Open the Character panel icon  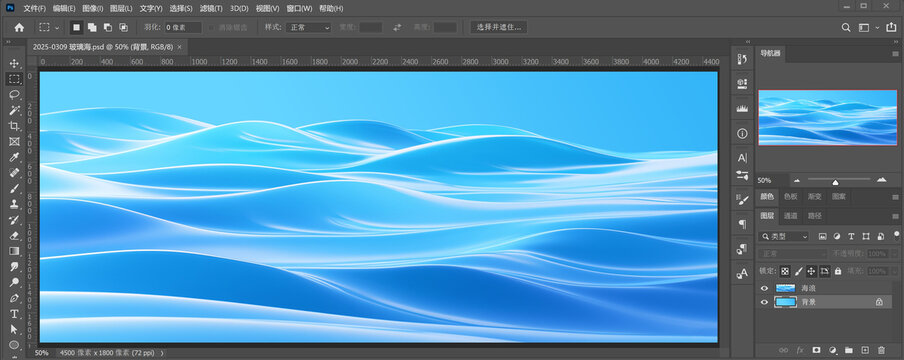tap(742, 158)
